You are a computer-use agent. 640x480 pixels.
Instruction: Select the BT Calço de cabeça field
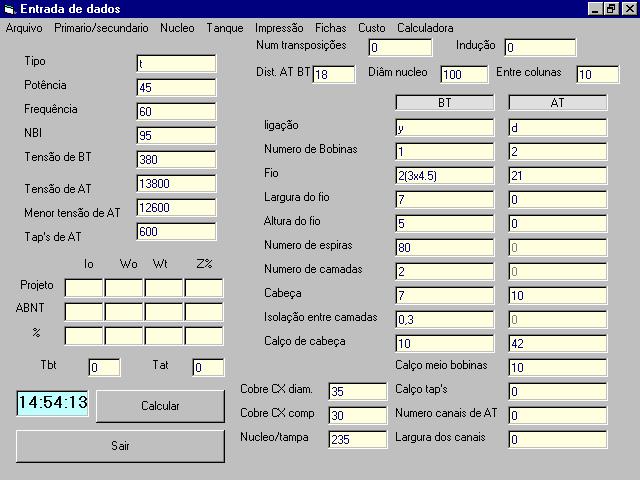[444, 344]
